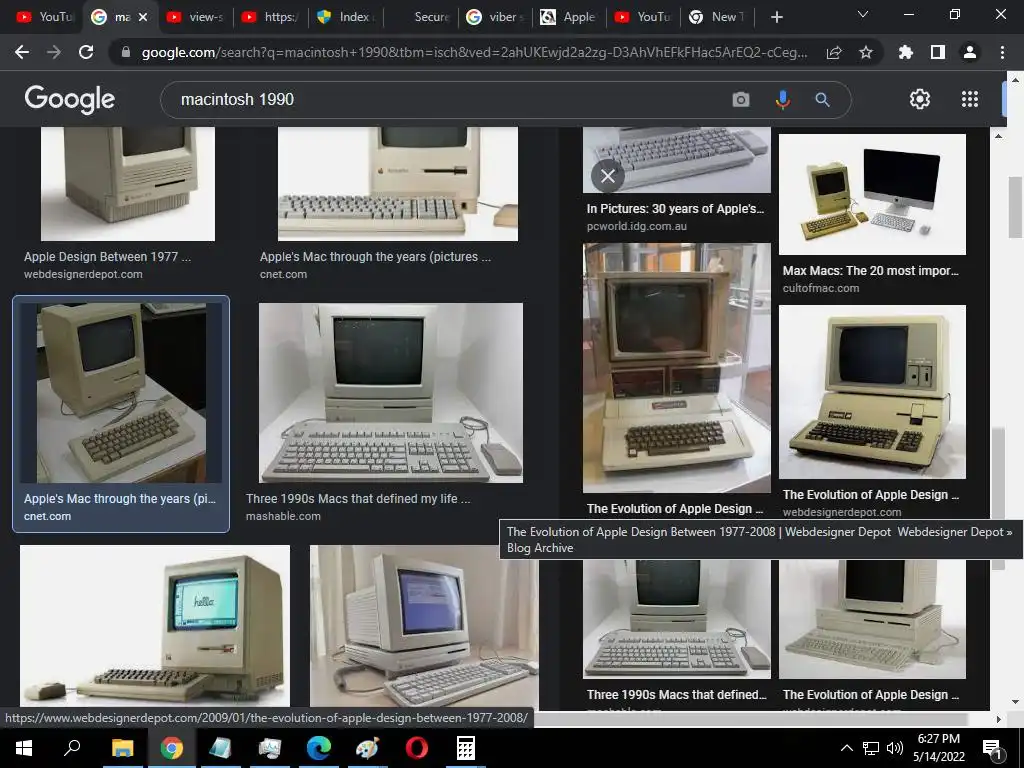Image resolution: width=1024 pixels, height=768 pixels.
Task: Switch to the viber search tab
Action: [495, 17]
